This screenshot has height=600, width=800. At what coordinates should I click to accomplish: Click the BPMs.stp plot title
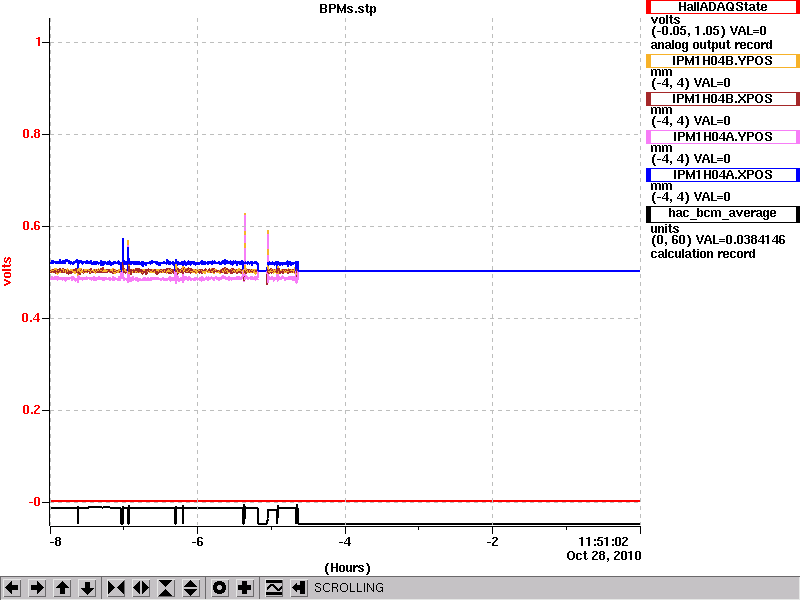347,9
